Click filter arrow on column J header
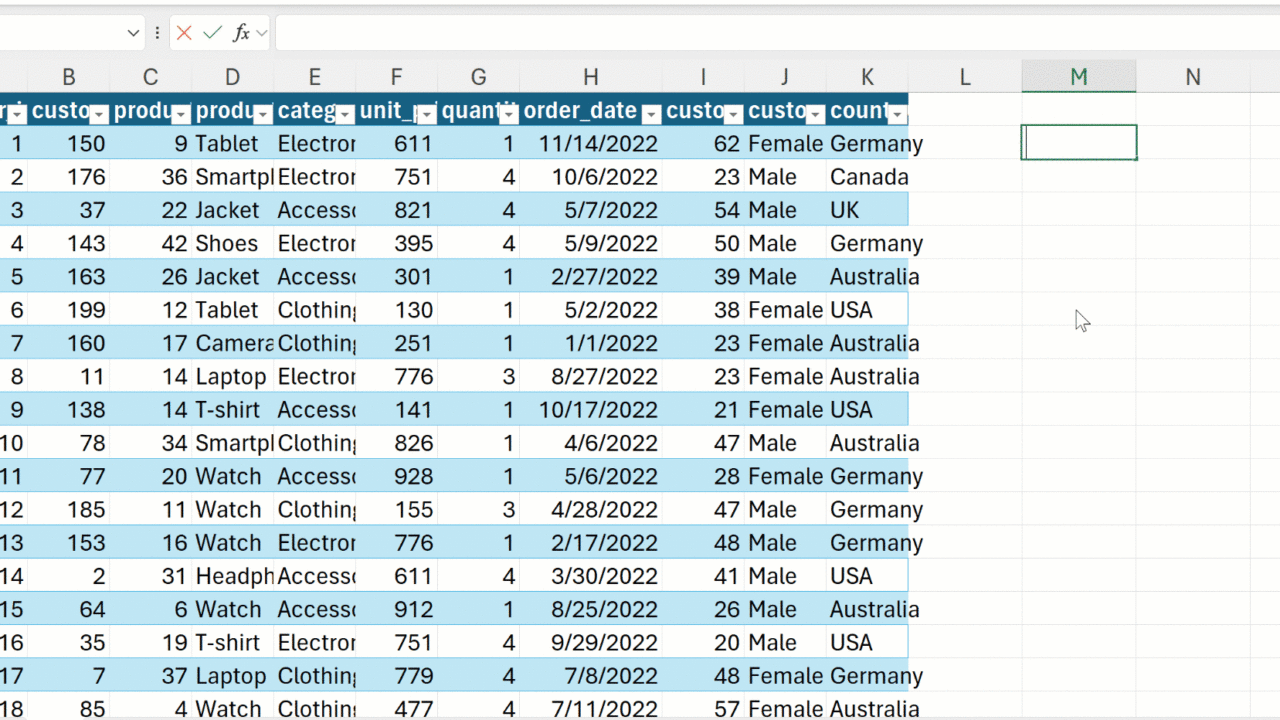The image size is (1280, 720). [815, 114]
